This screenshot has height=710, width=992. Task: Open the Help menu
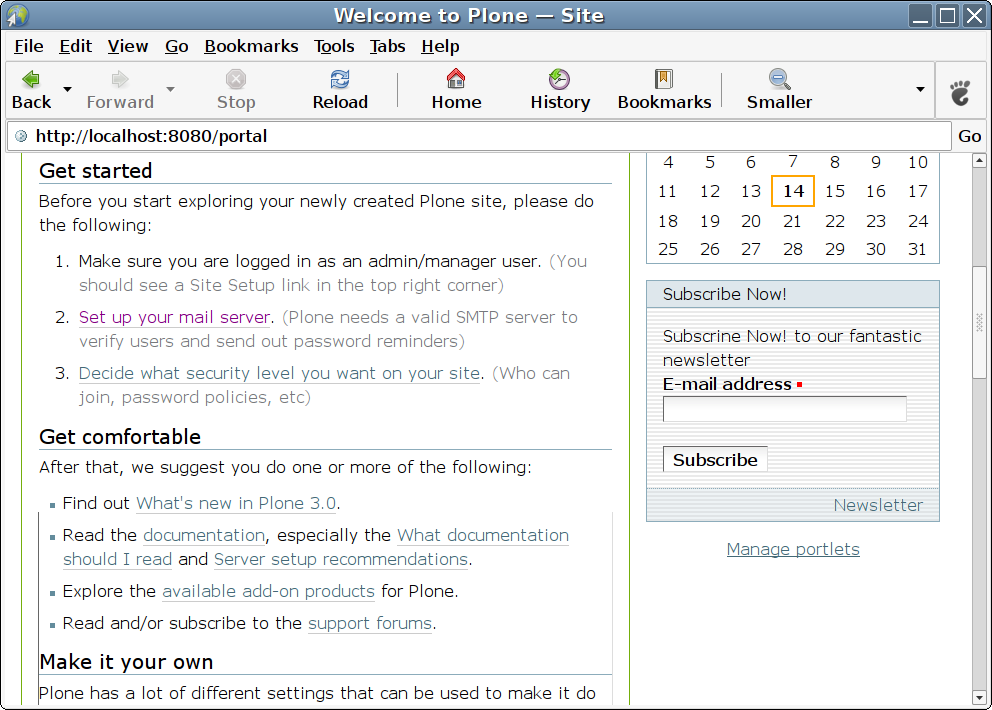point(440,46)
